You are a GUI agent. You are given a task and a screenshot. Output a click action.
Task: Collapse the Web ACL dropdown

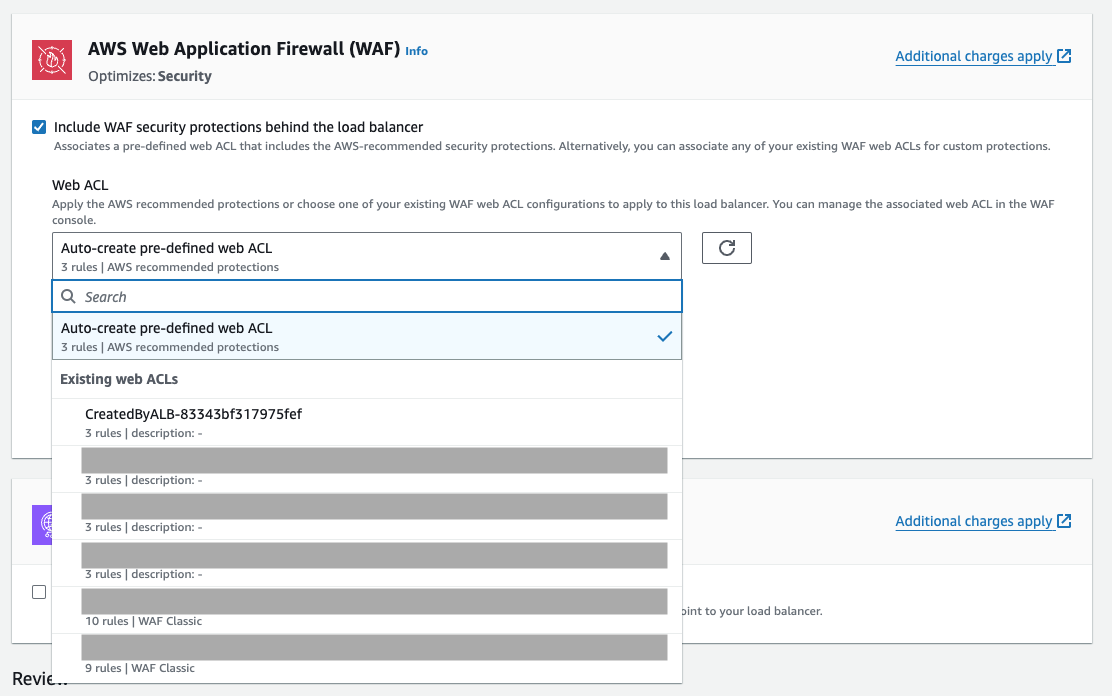[367, 256]
